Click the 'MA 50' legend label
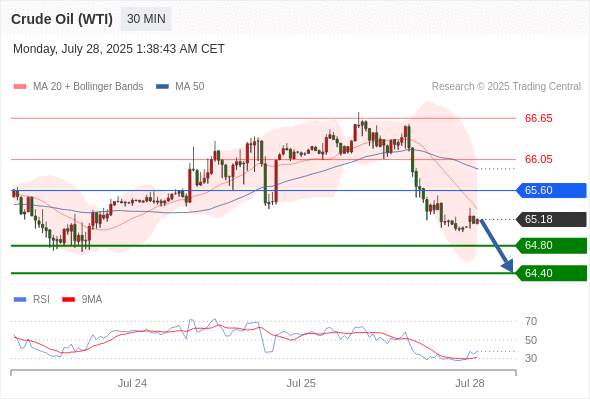Screen dimensions: 590x400 click(x=190, y=87)
